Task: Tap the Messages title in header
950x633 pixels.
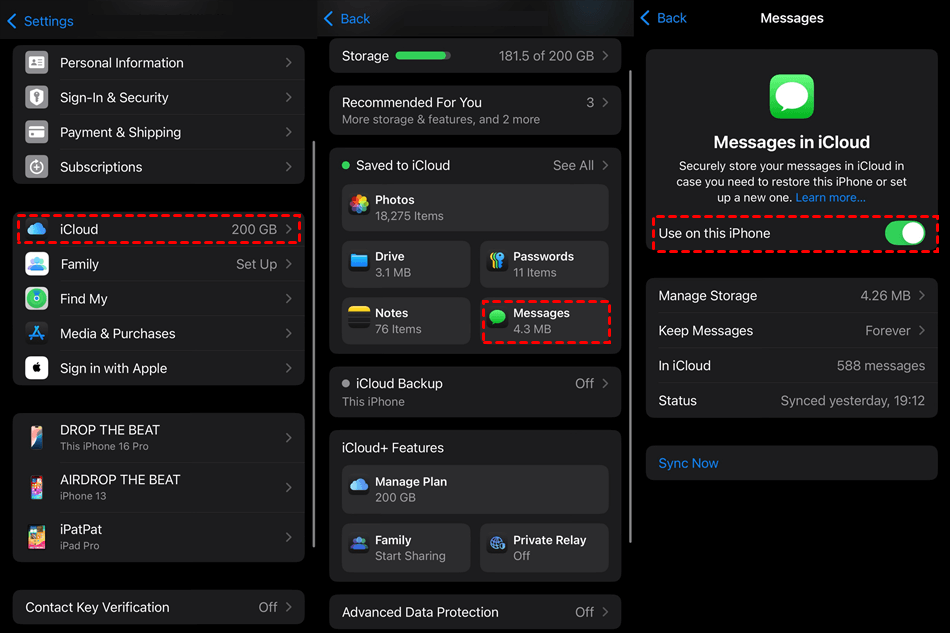Action: point(791,18)
